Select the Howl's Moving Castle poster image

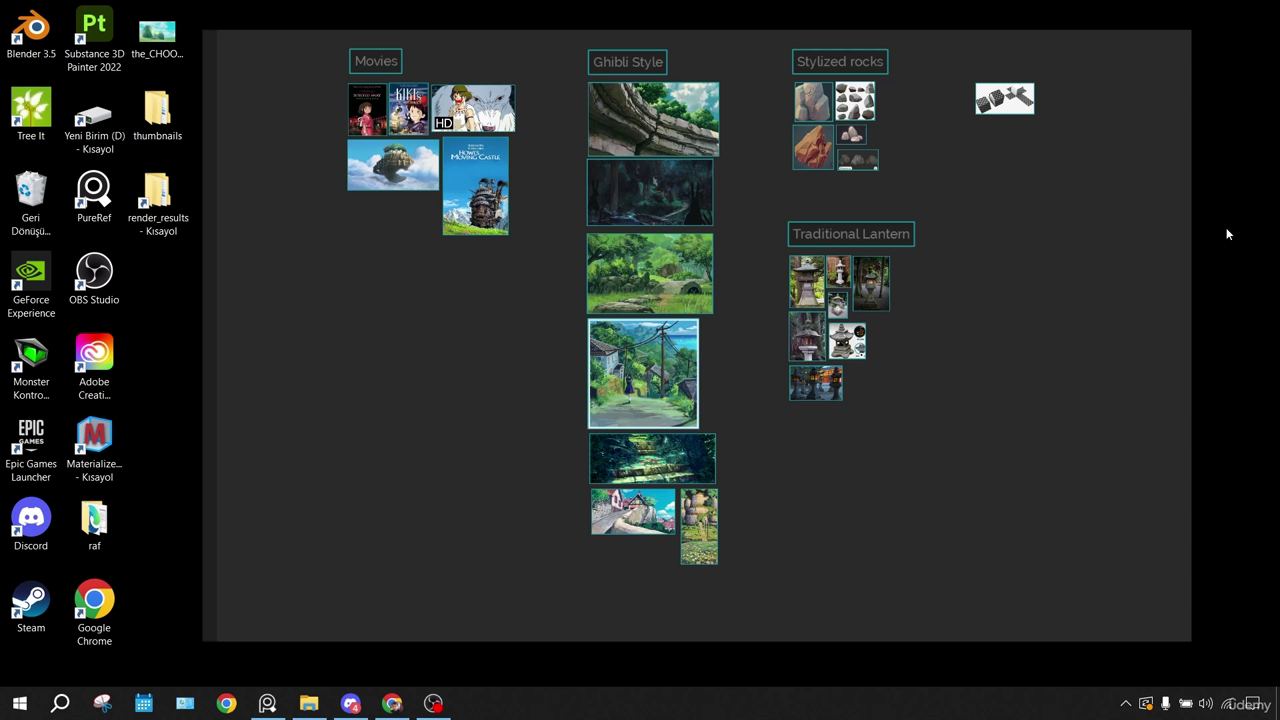tap(476, 187)
